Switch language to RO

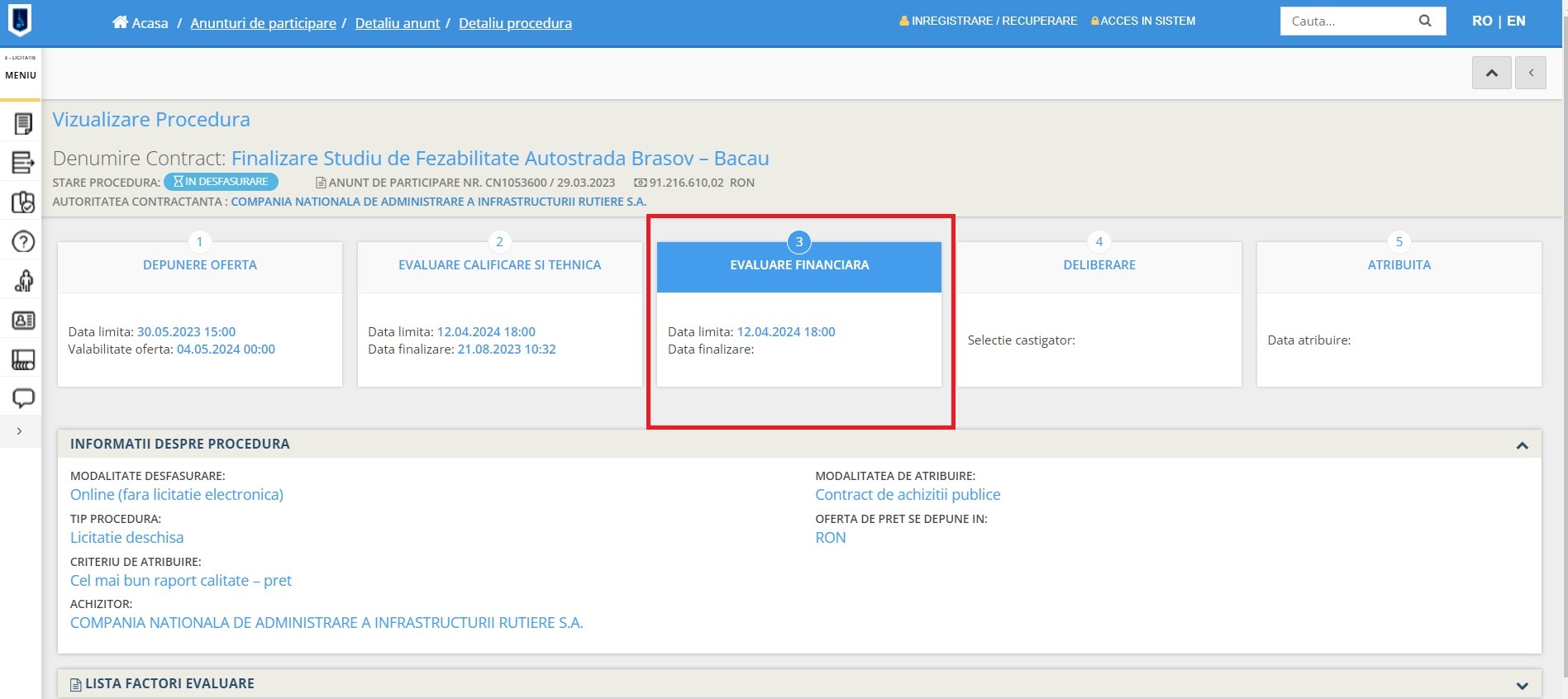pyautogui.click(x=1482, y=21)
